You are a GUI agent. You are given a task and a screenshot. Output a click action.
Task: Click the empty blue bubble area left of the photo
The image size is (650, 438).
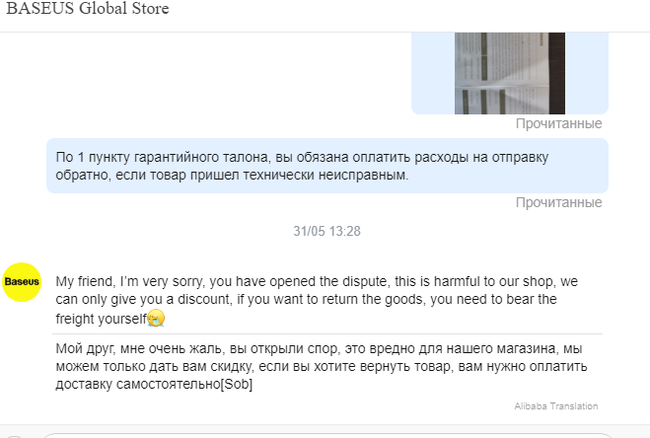coord(433,73)
